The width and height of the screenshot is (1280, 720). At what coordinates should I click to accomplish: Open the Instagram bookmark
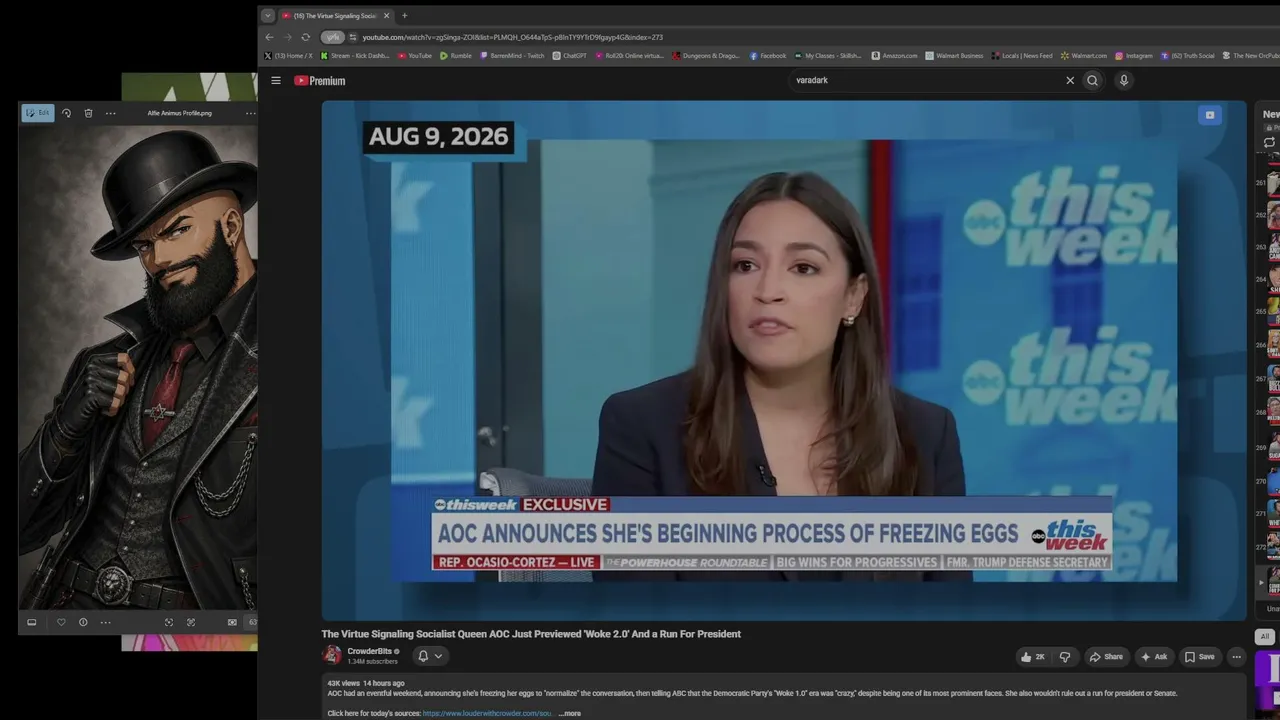click(x=1133, y=56)
